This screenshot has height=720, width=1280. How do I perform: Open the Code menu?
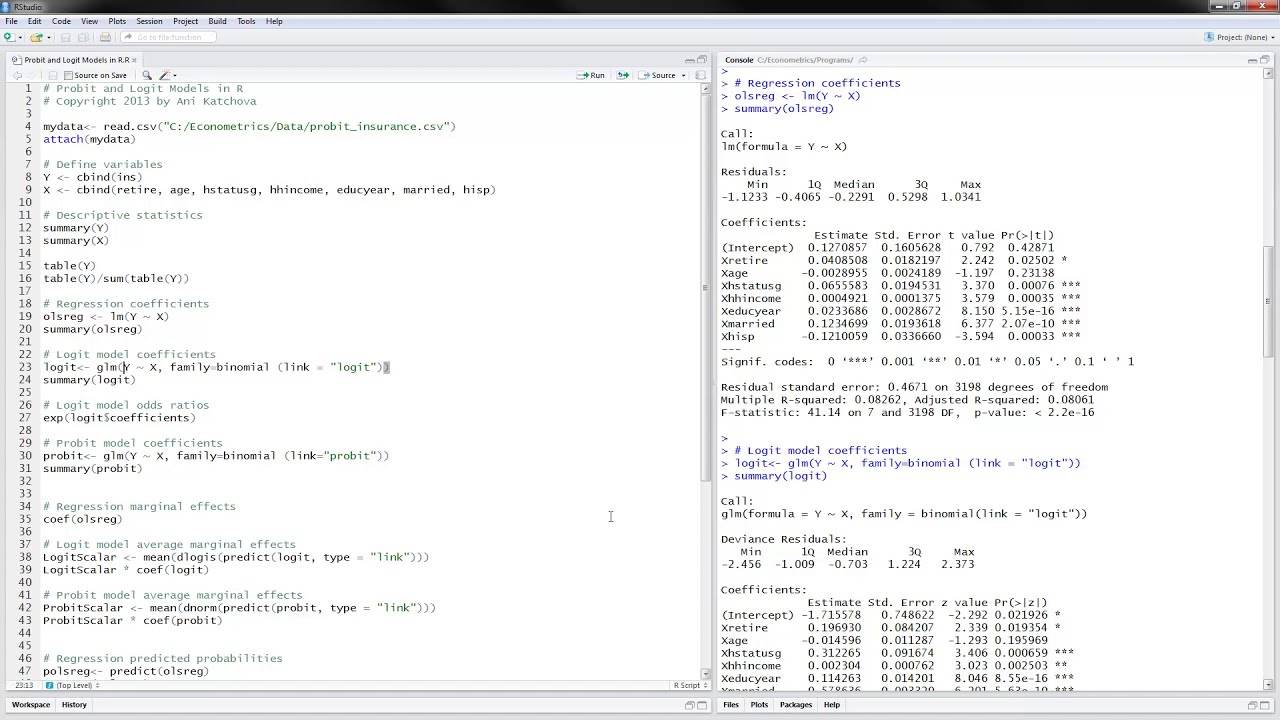[x=61, y=21]
